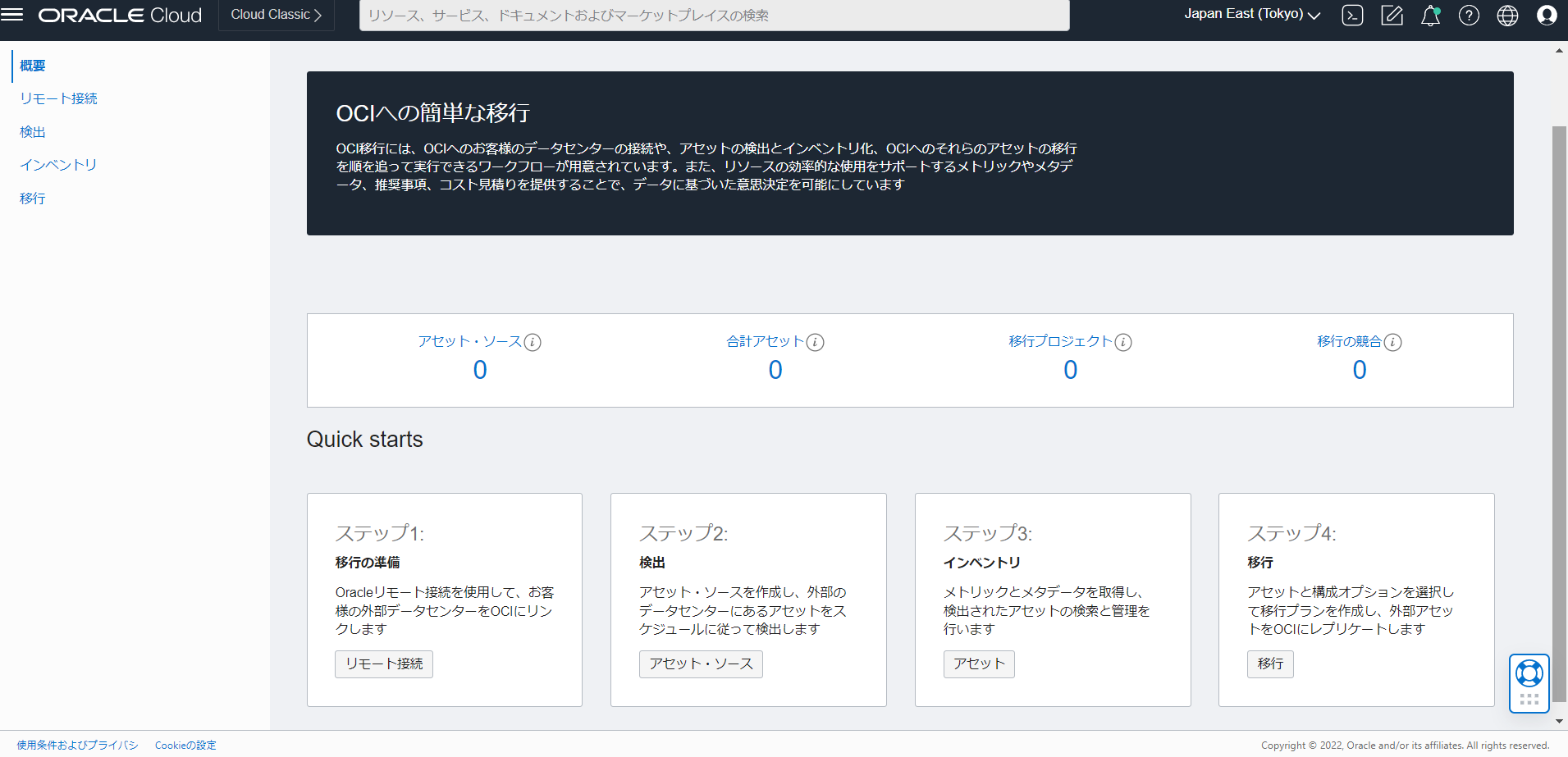Click the scrollbar up arrow
The image size is (1568, 757).
pyautogui.click(x=1560, y=51)
